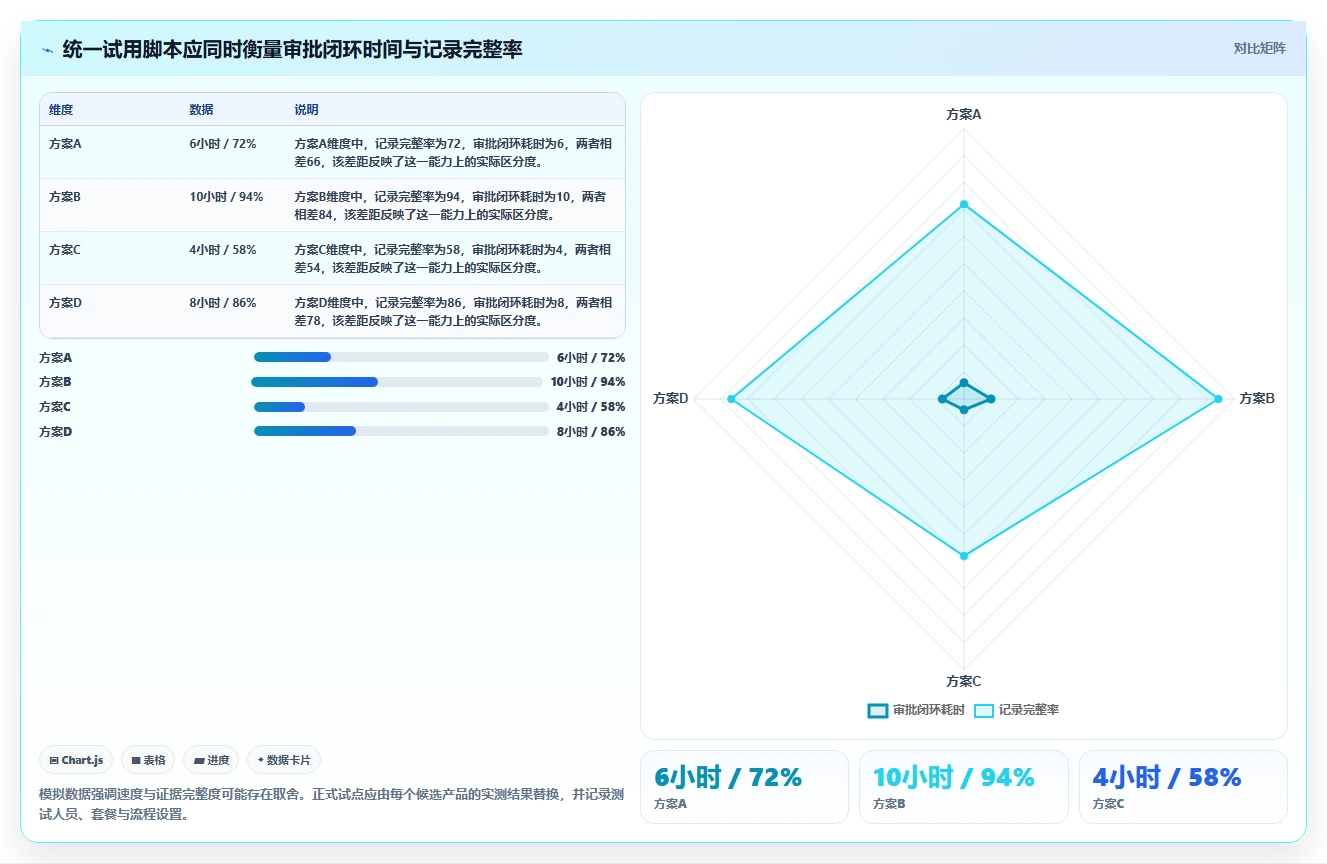Viewport: 1327px width, 864px height.
Task: Click the 方案A progress bar
Action: (401, 357)
